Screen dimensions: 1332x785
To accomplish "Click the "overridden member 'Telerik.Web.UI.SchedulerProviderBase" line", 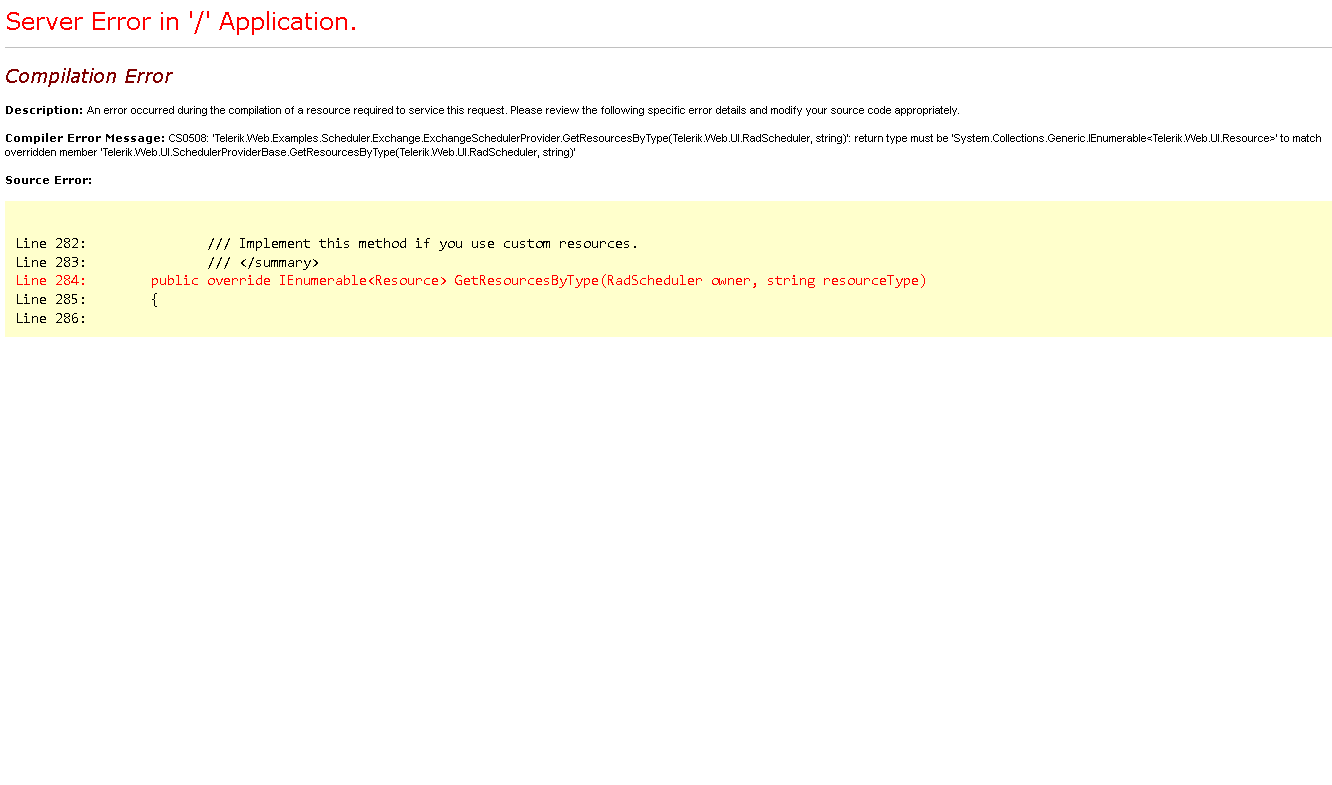I will 290,152.
